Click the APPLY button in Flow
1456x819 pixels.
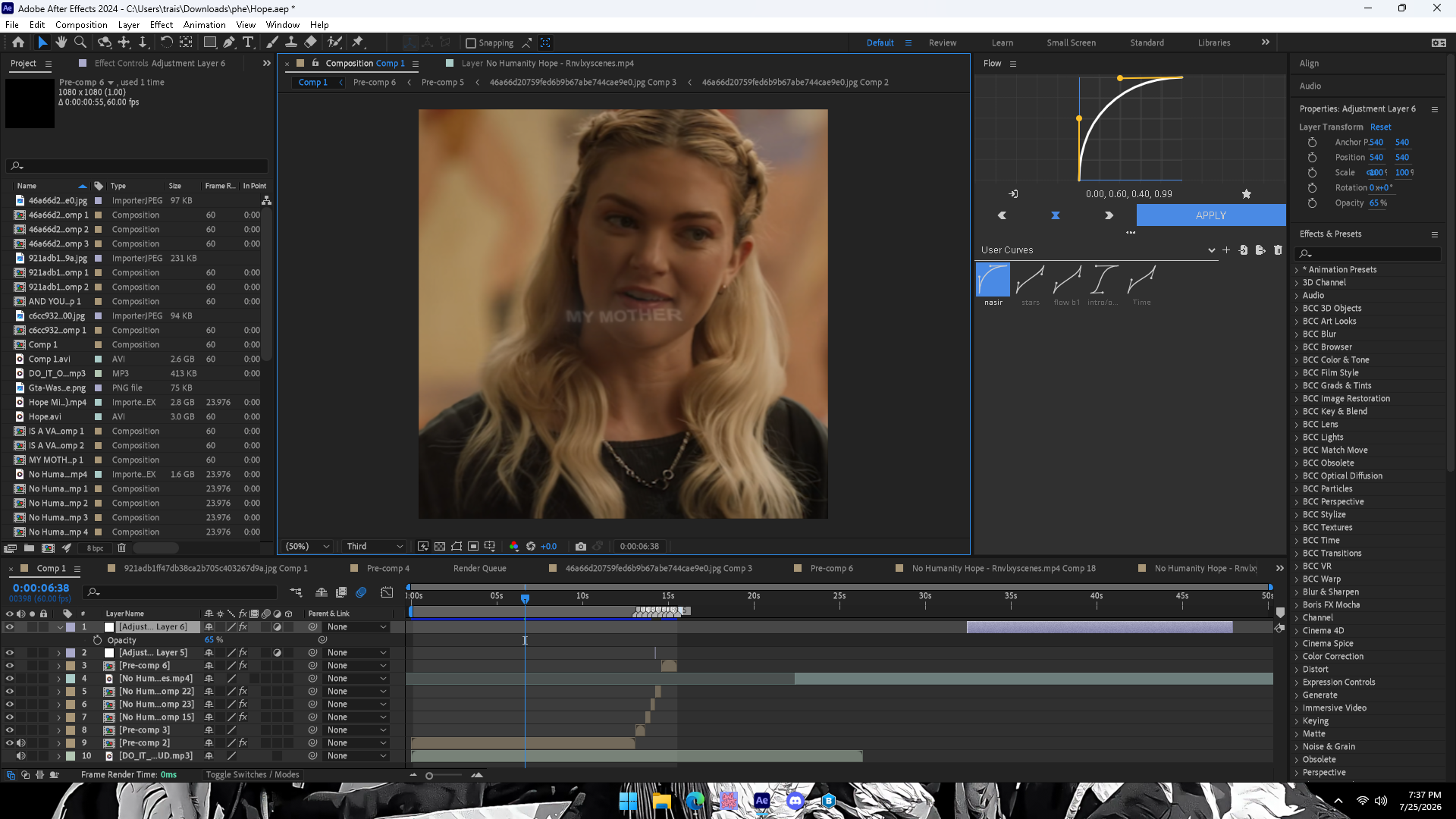(x=1210, y=216)
